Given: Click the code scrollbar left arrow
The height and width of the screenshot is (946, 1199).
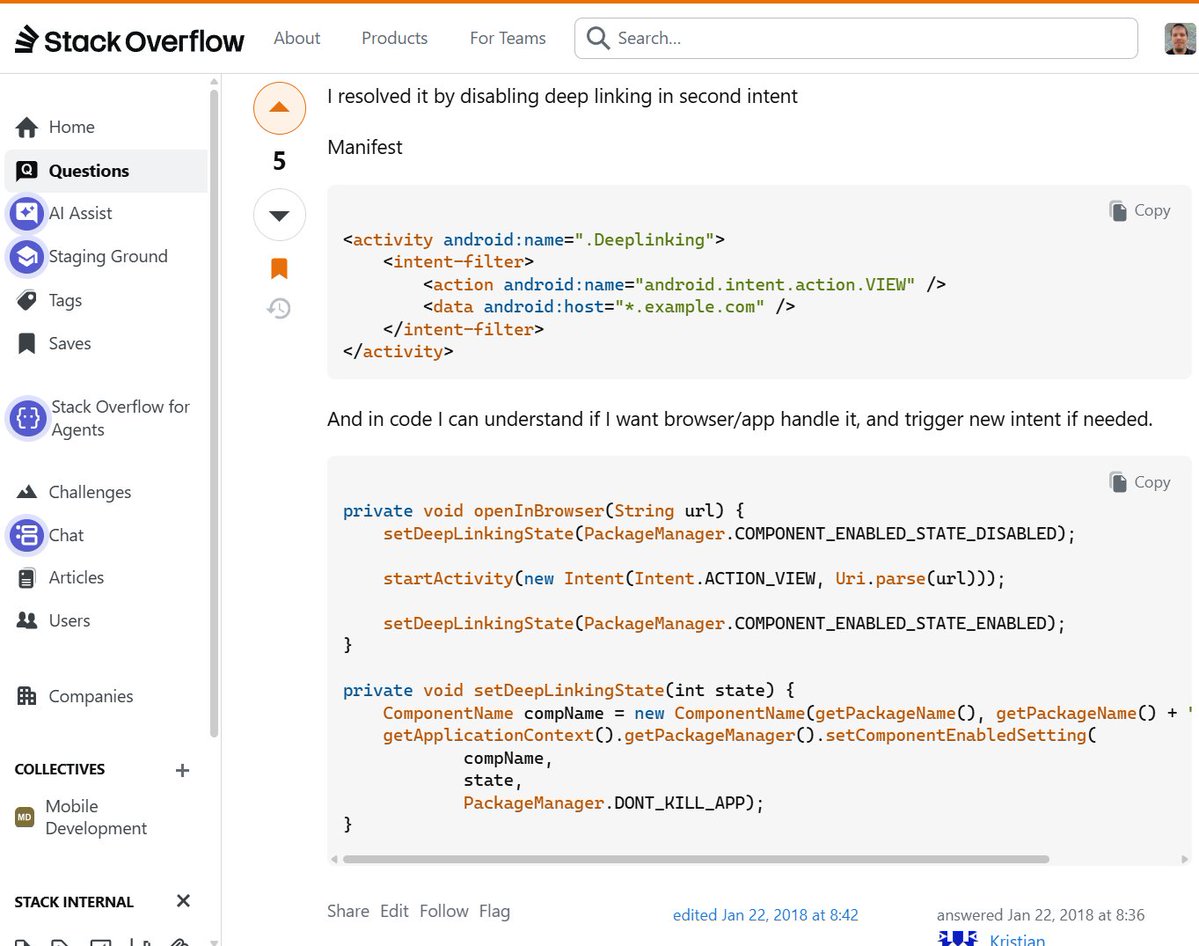Looking at the screenshot, I should point(334,859).
